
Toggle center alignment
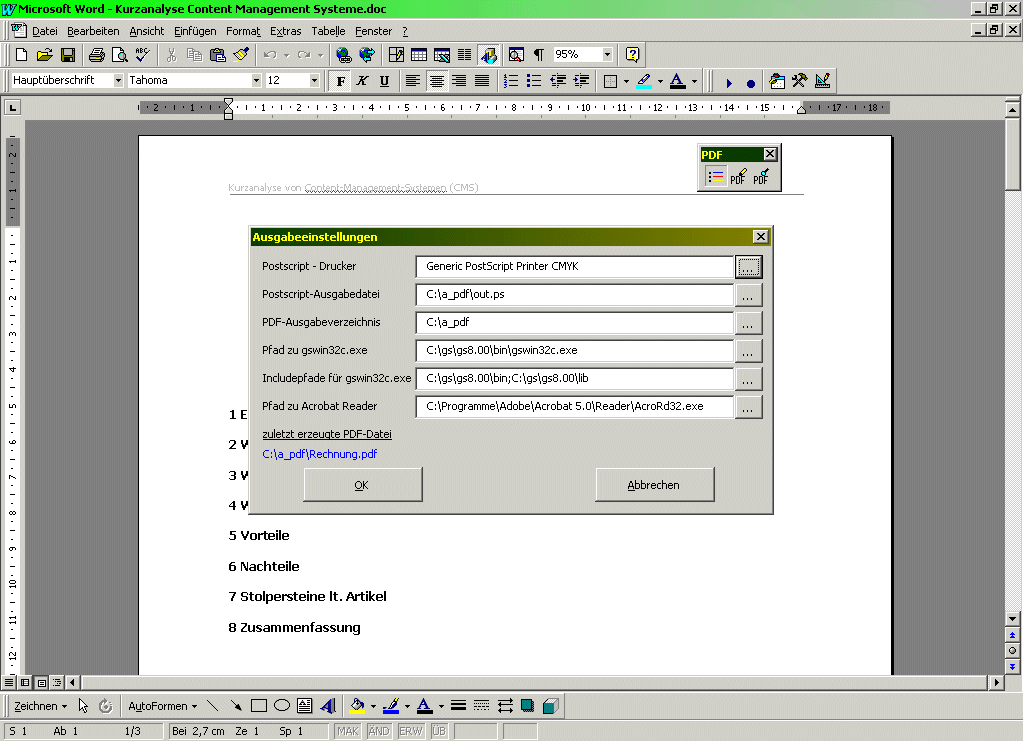click(x=436, y=81)
